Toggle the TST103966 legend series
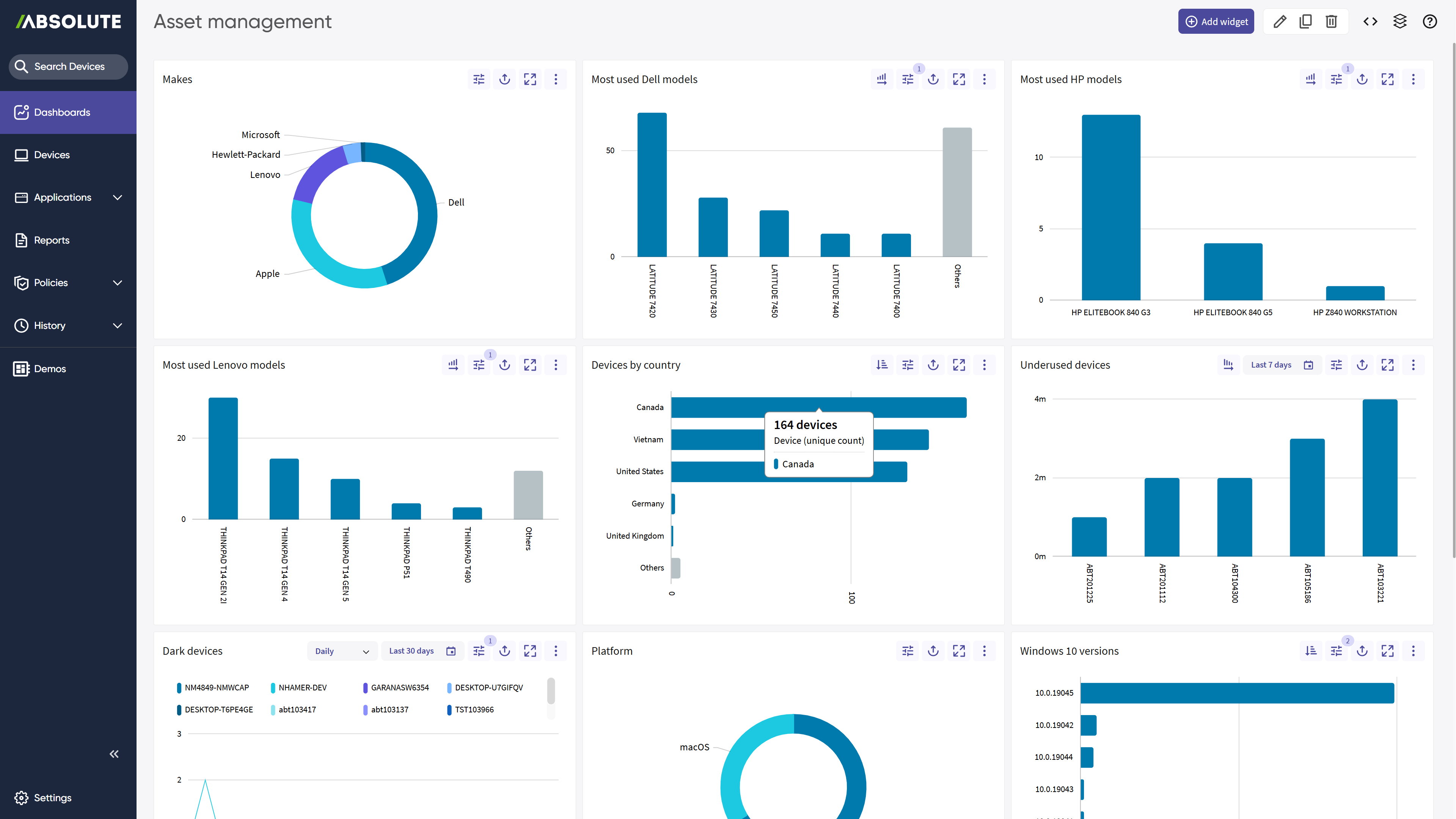The width and height of the screenshot is (1456, 819). point(470,710)
